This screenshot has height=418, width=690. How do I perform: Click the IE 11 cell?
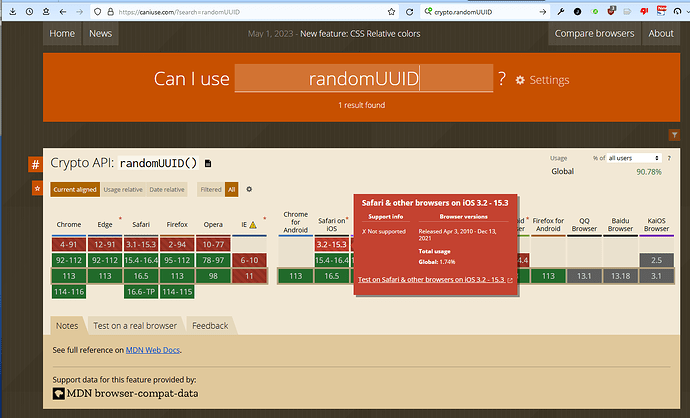[249, 276]
